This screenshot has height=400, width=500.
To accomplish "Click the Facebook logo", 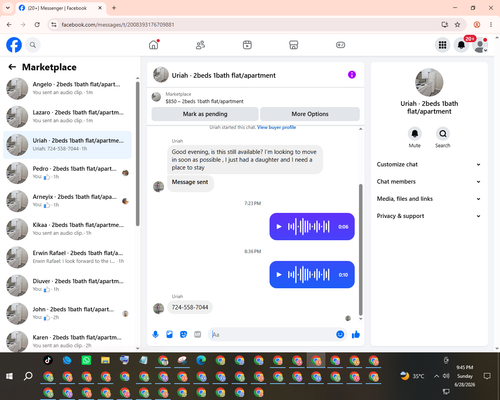I will click(14, 45).
